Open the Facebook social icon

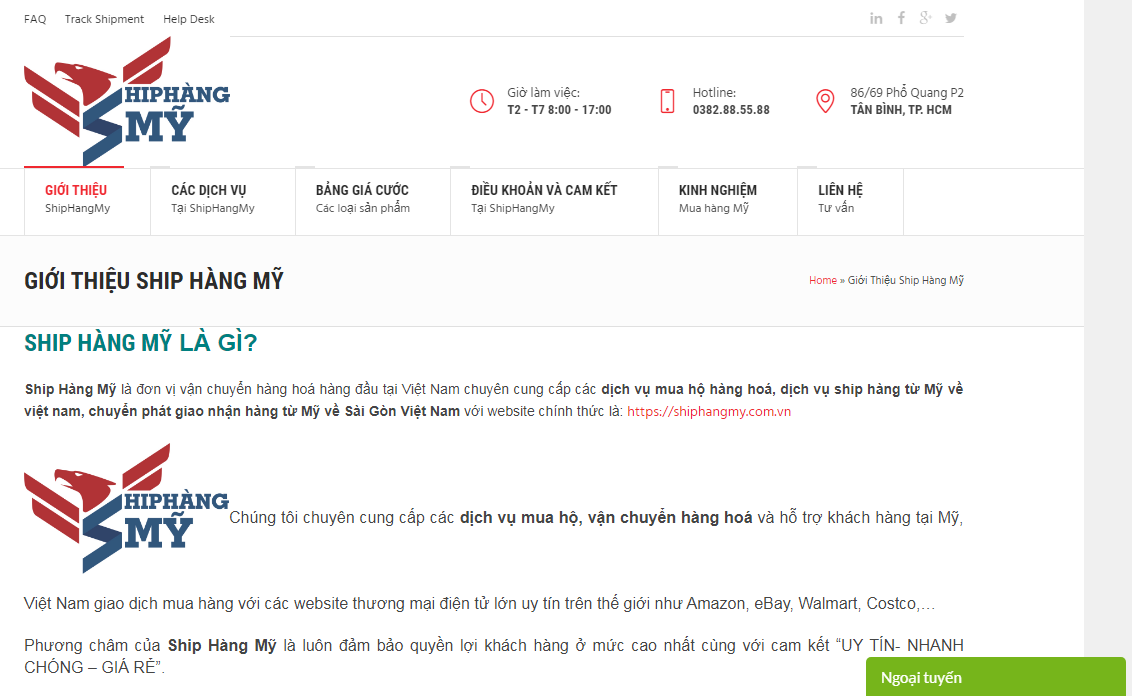coord(901,18)
